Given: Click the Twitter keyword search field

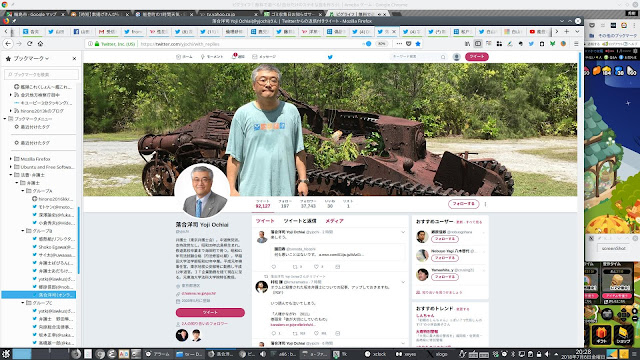Looking at the screenshot, I should pyautogui.click(x=418, y=57).
